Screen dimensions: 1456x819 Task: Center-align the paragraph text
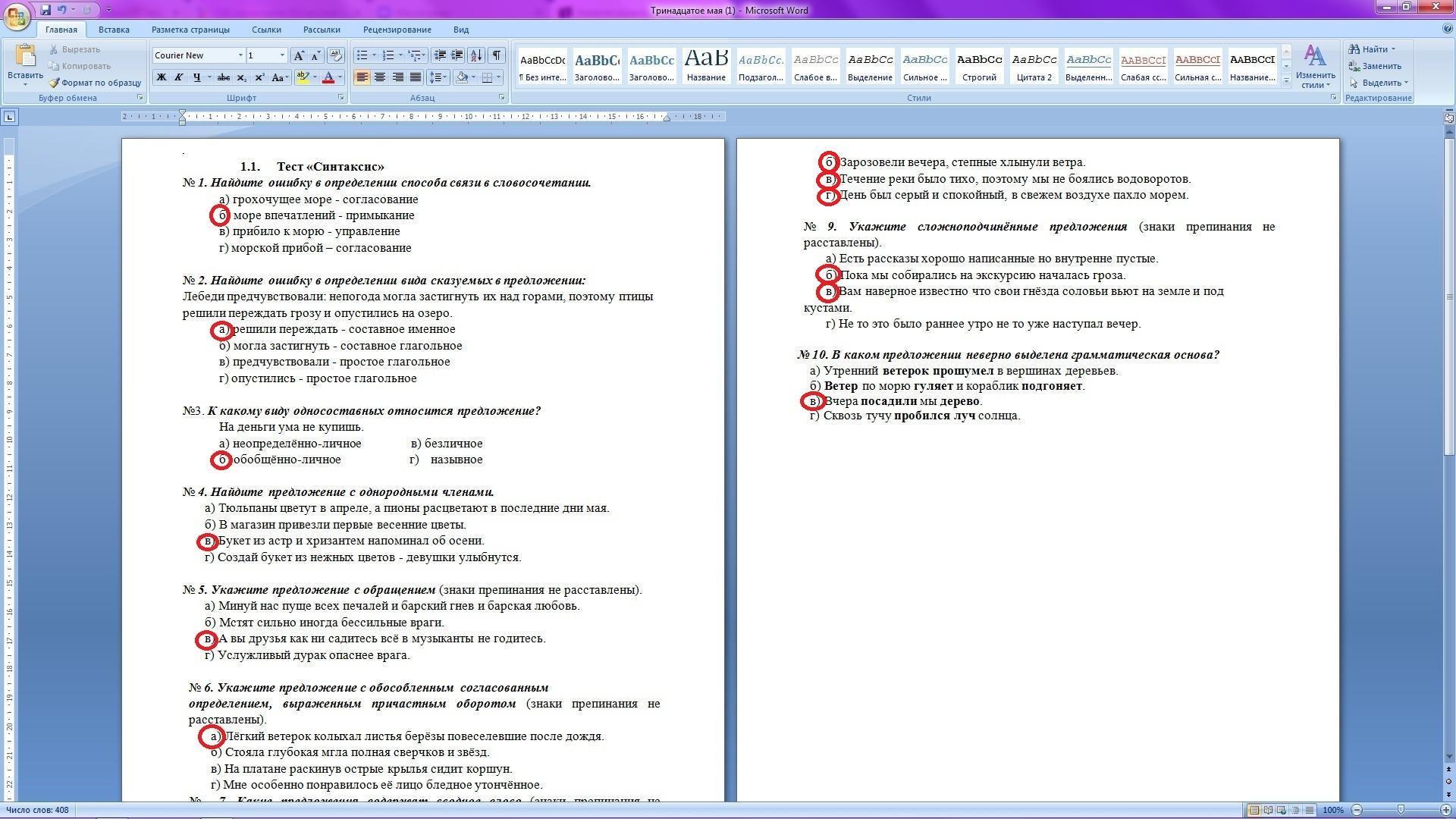380,77
